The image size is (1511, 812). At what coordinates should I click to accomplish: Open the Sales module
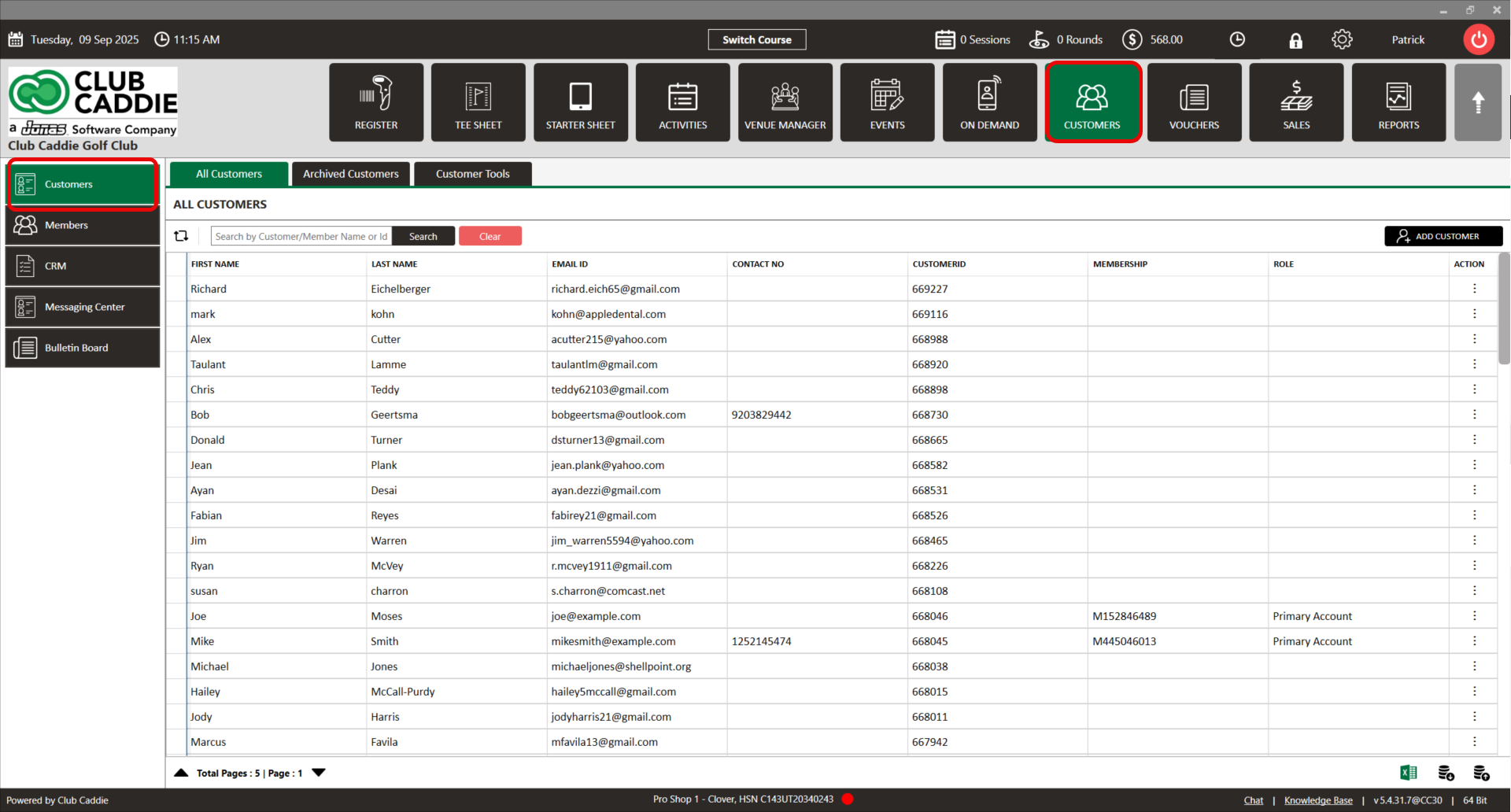tap(1297, 102)
